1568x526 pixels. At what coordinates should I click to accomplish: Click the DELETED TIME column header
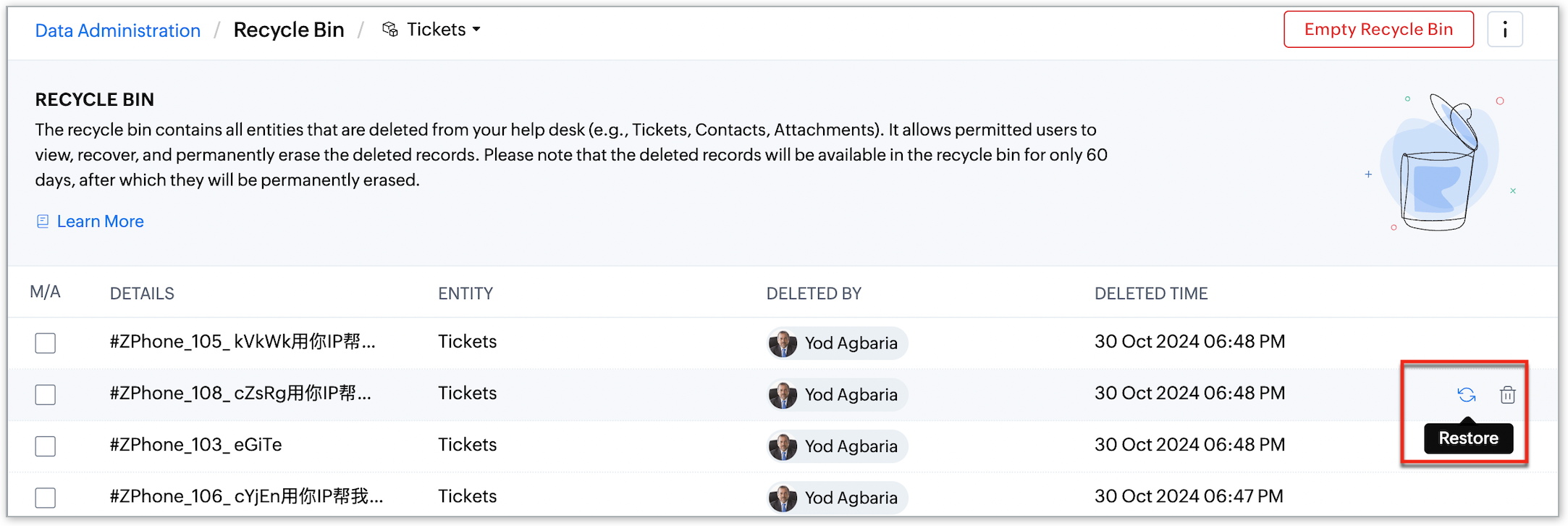pos(1151,293)
